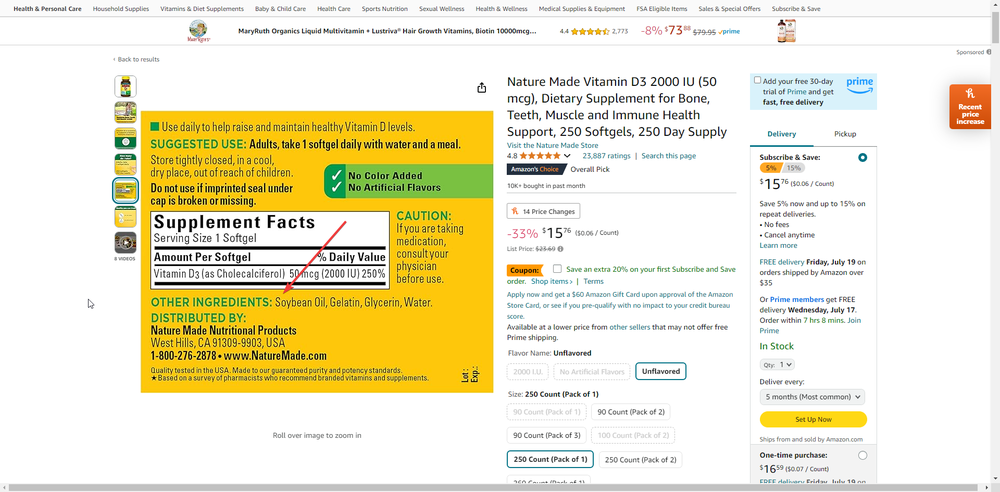Select the sixth product thumbnail

point(125,216)
